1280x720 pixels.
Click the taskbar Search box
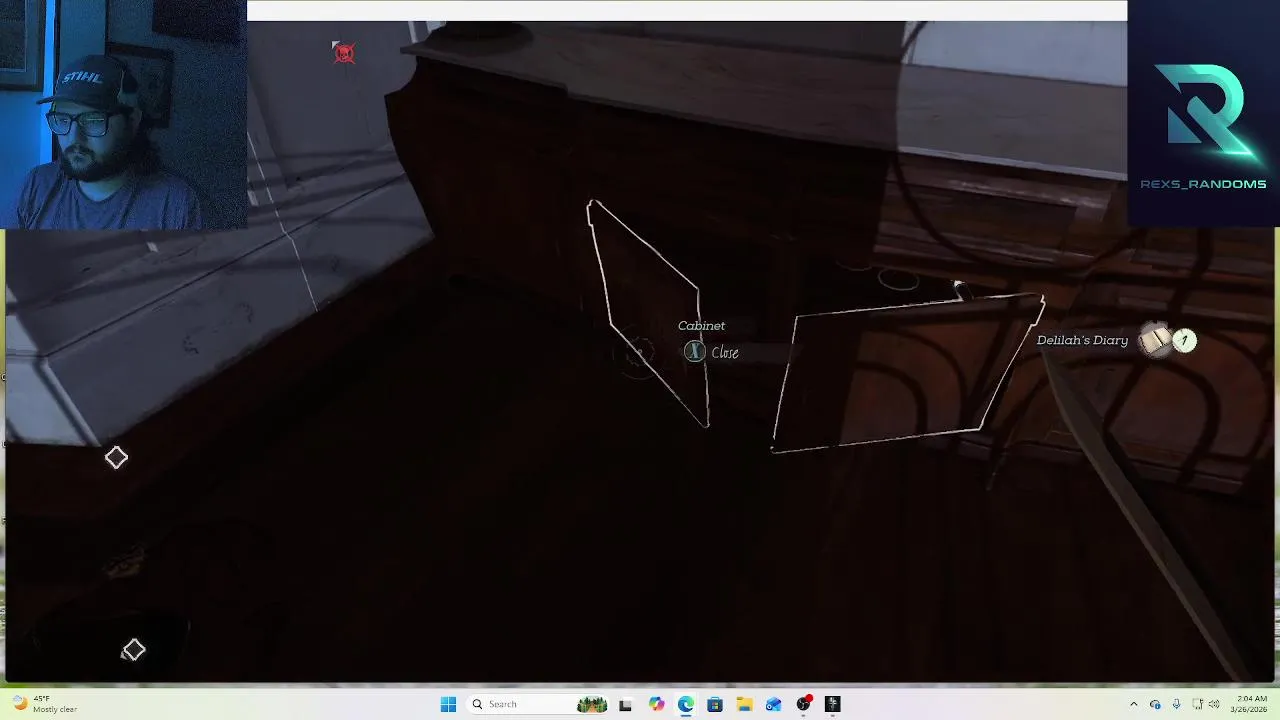coord(537,704)
